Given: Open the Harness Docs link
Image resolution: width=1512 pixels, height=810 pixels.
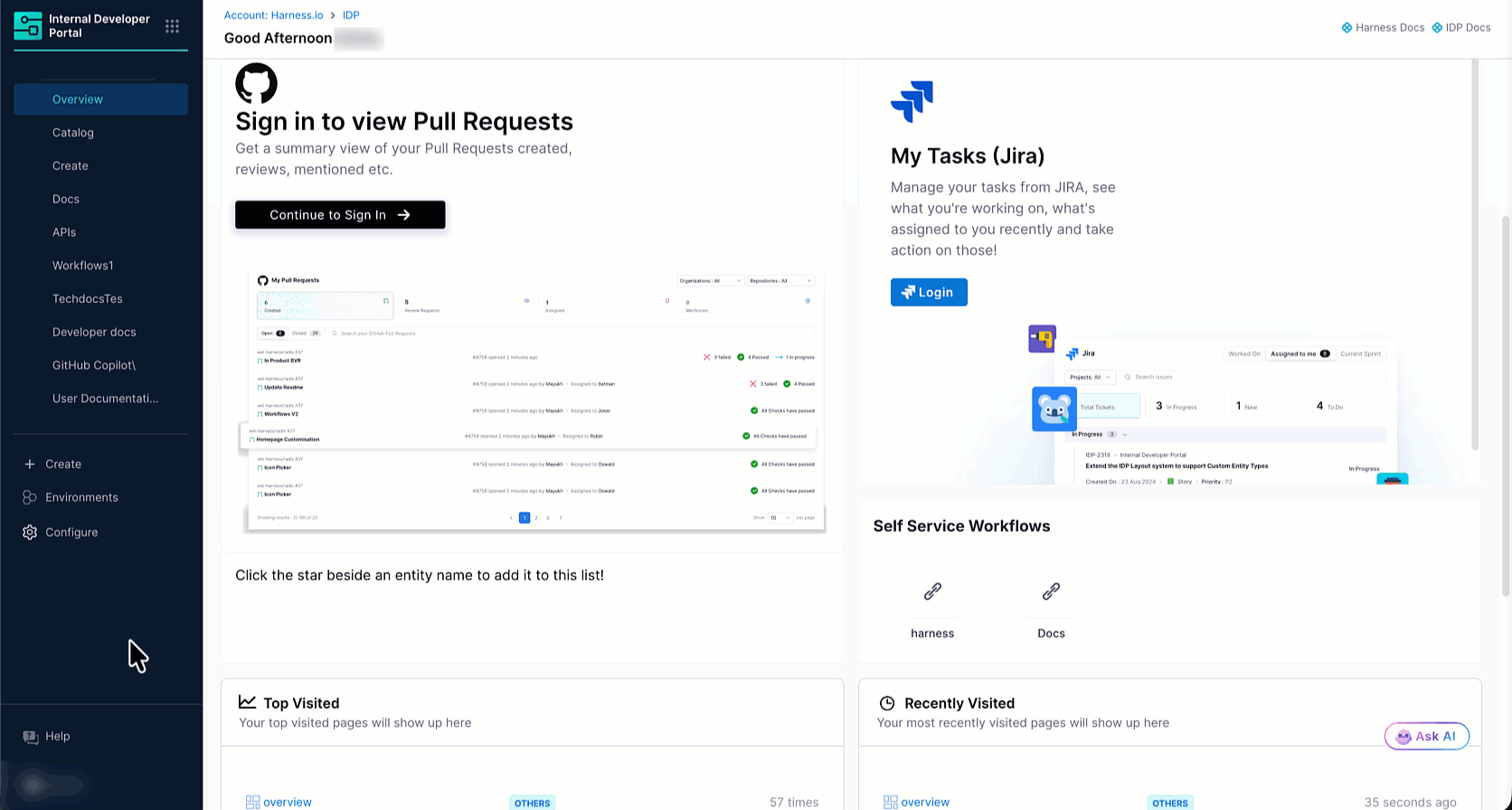Looking at the screenshot, I should (1383, 28).
